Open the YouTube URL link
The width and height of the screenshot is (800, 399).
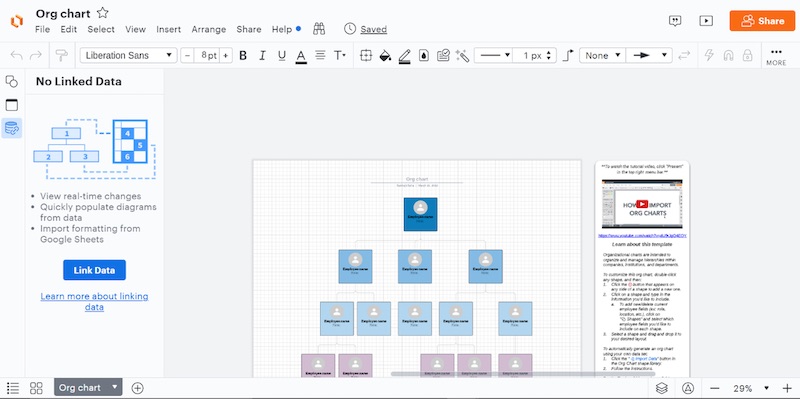tap(642, 236)
